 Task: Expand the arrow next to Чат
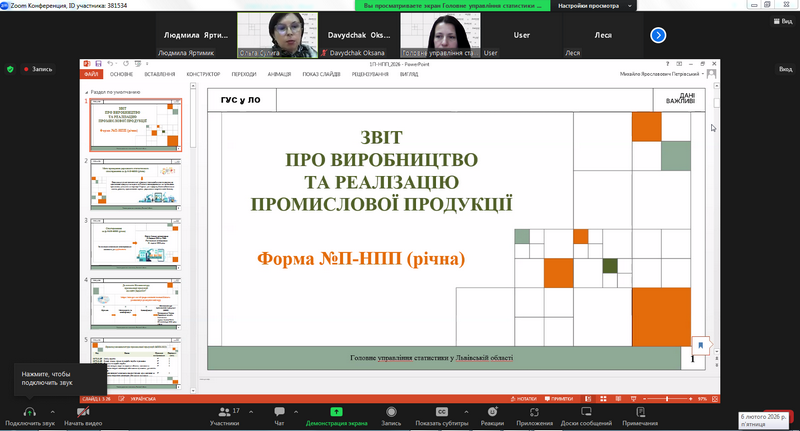pos(296,411)
